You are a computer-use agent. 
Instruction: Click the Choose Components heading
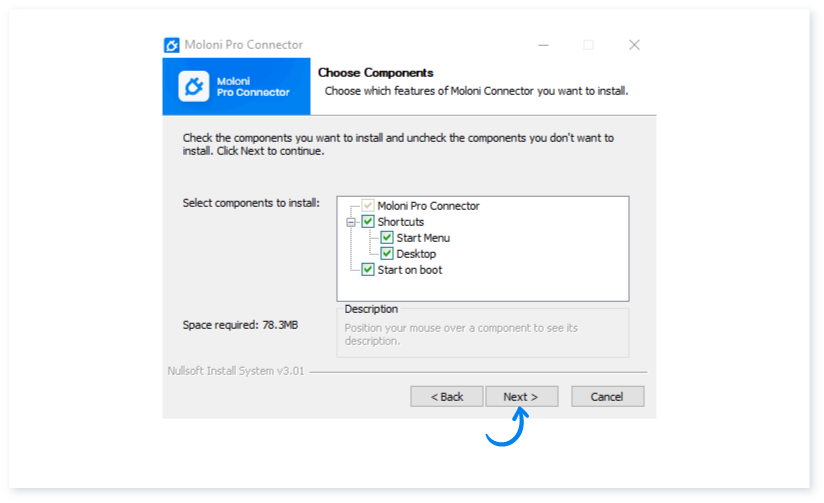pyautogui.click(x=375, y=73)
